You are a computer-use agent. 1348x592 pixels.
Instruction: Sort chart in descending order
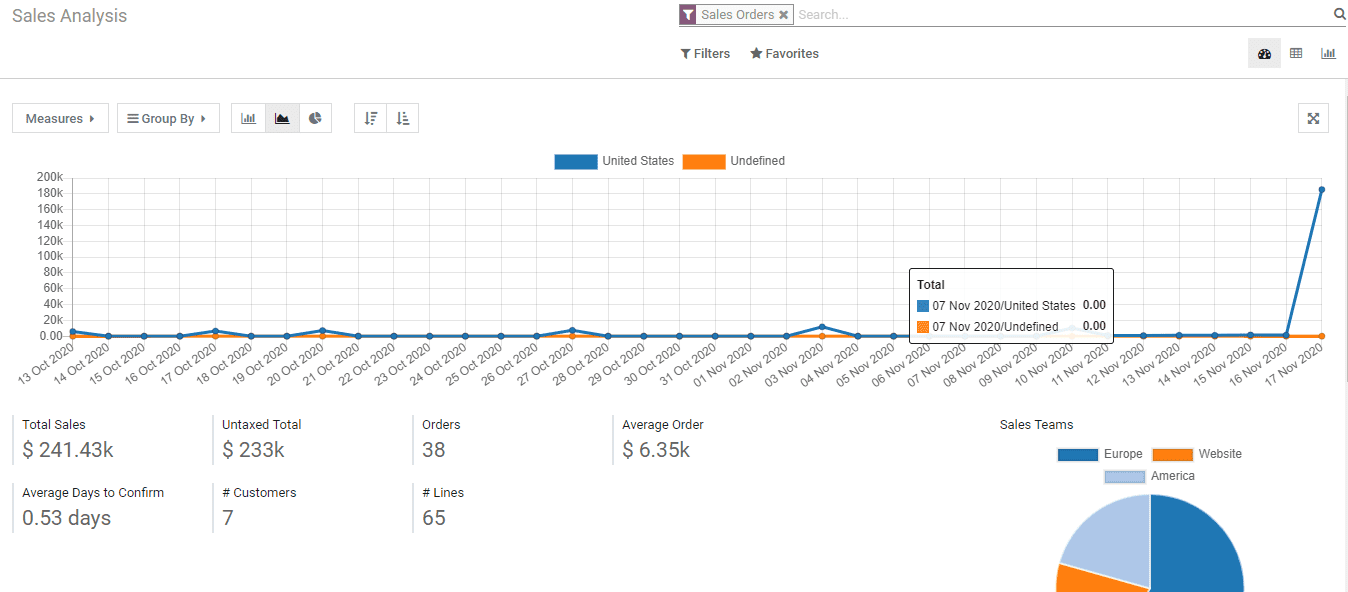point(371,118)
